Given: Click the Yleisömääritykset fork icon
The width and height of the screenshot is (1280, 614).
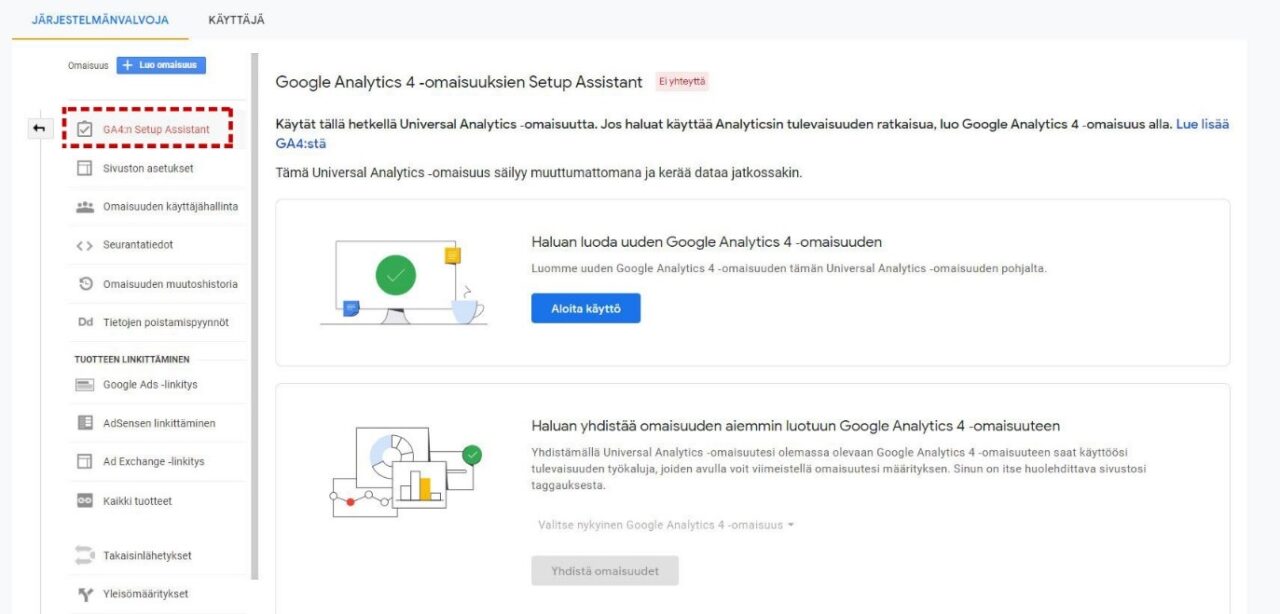Looking at the screenshot, I should coord(85,594).
